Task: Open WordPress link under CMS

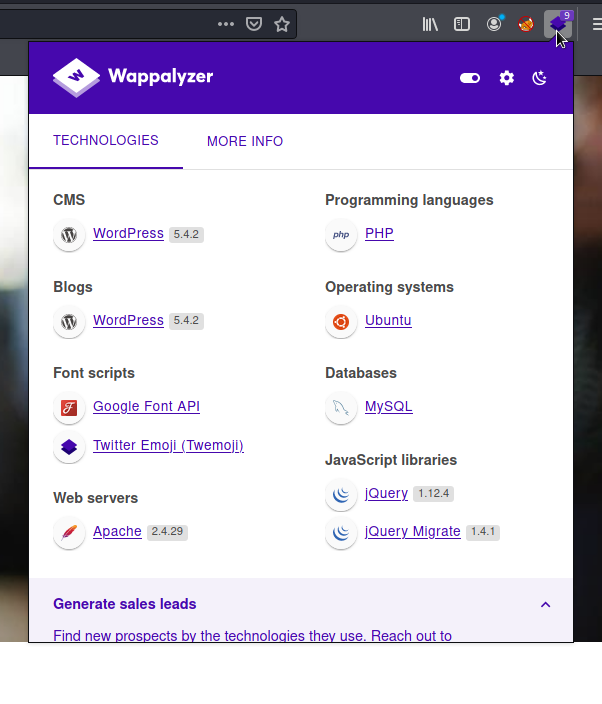Action: [x=128, y=233]
